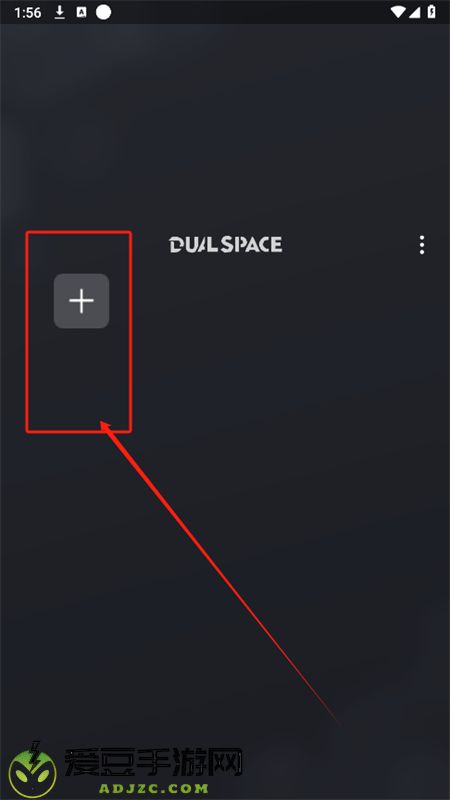Viewport: 450px width, 800px height.
Task: Tap the green alien watermark logo
Action: point(33,769)
